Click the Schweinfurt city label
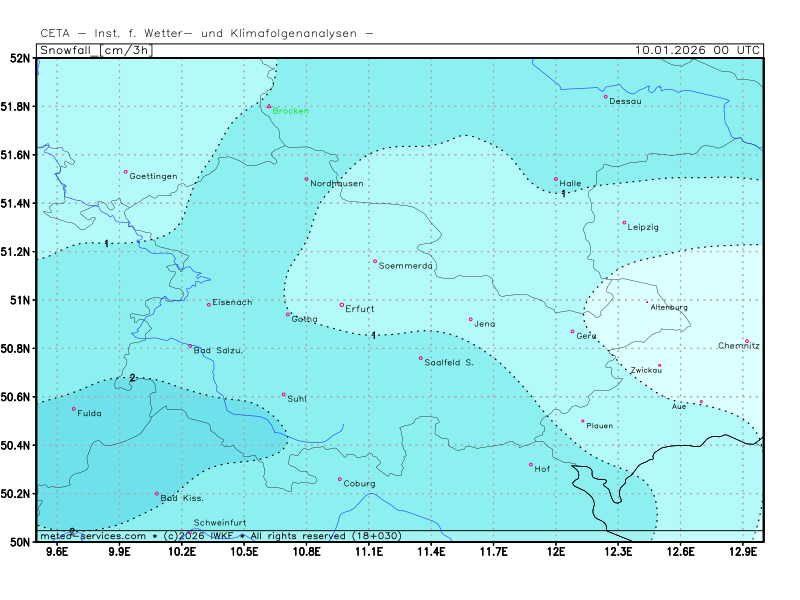Image resolution: width=800 pixels, height=600 pixels. pyautogui.click(x=220, y=523)
